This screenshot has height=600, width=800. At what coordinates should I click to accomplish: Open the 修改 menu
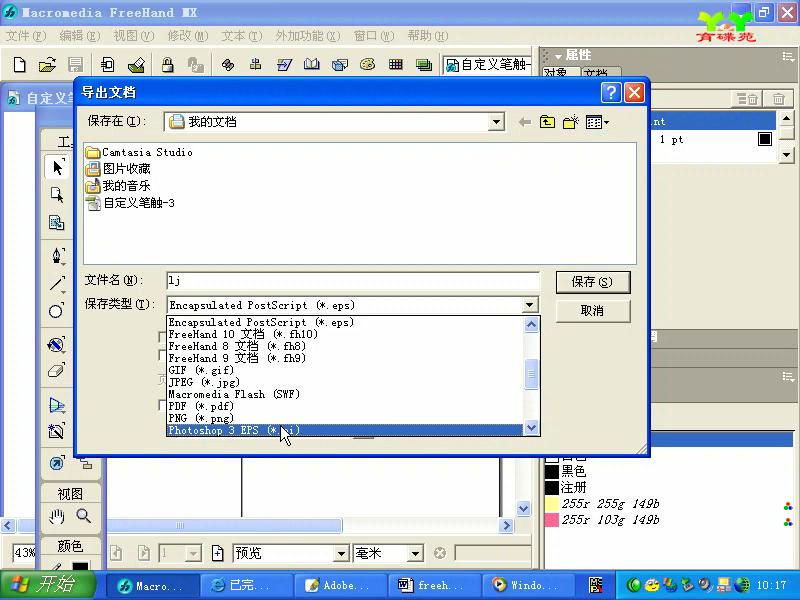[188, 36]
